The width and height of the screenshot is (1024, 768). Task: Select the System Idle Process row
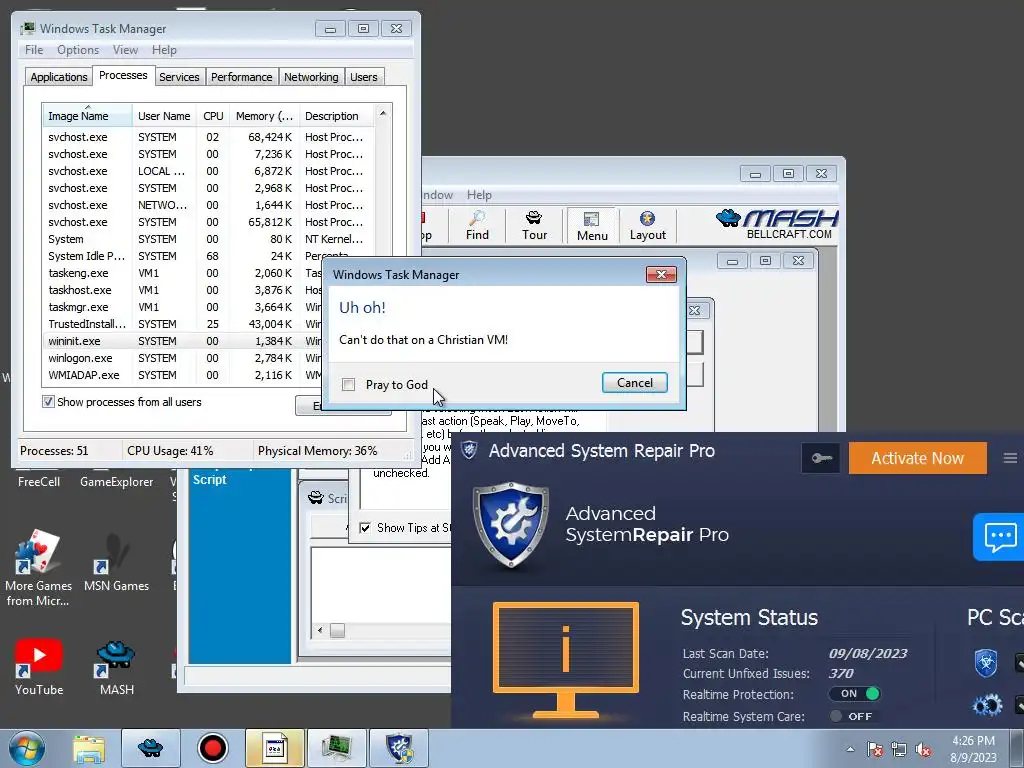click(182, 256)
